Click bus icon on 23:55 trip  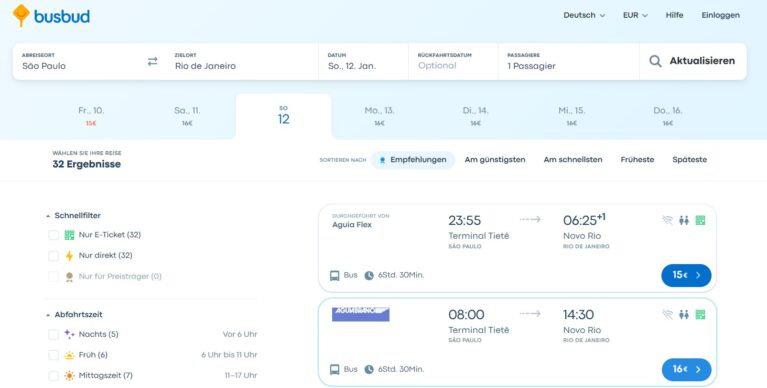click(335, 275)
